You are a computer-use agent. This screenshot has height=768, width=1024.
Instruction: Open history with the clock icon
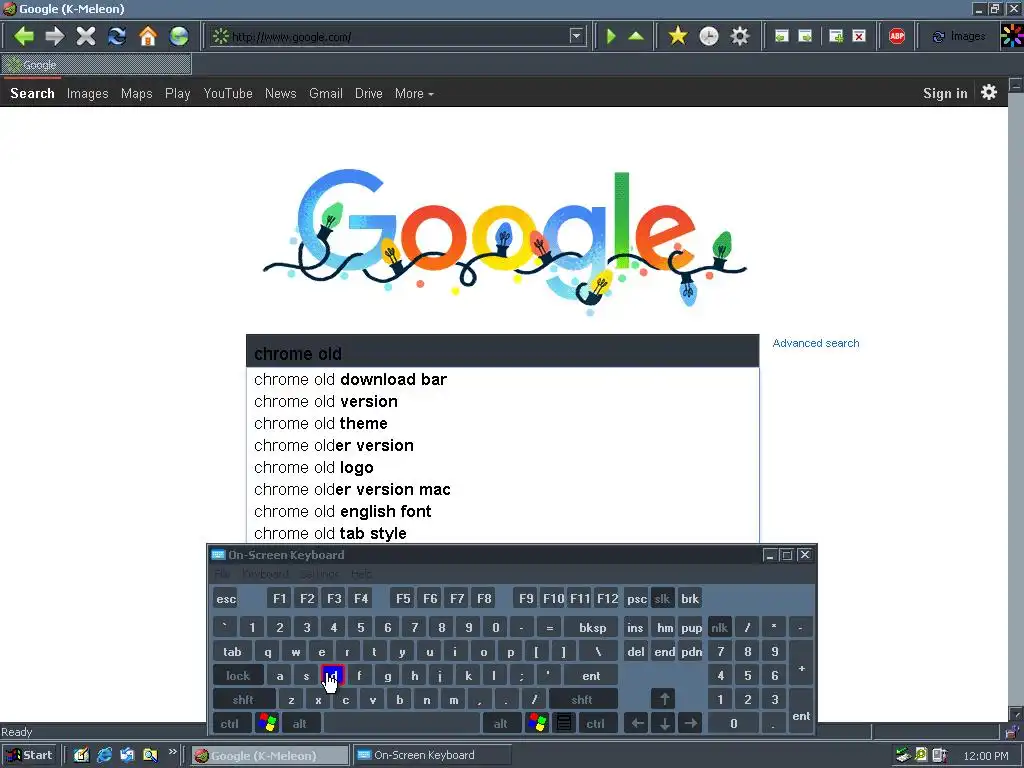(709, 36)
